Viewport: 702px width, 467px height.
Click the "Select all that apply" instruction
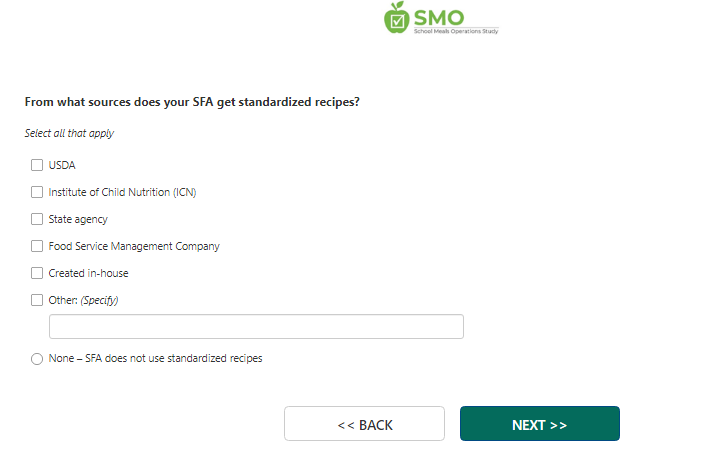(63, 133)
